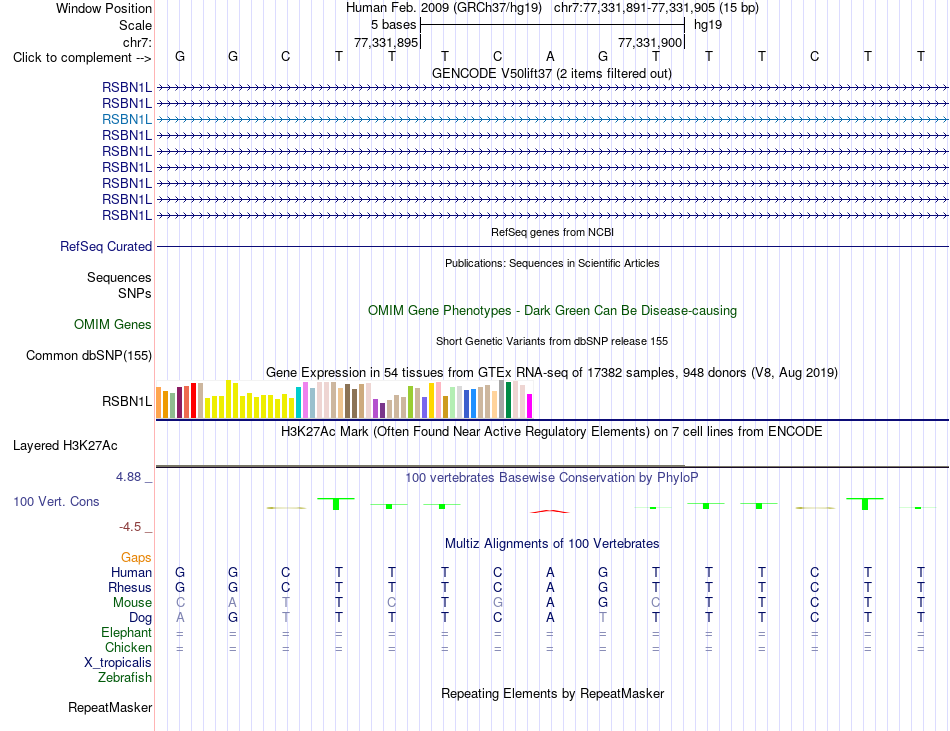Click the red negative PhyloP conservation bar
Viewport: 950px width, 731px height.
coord(550,512)
